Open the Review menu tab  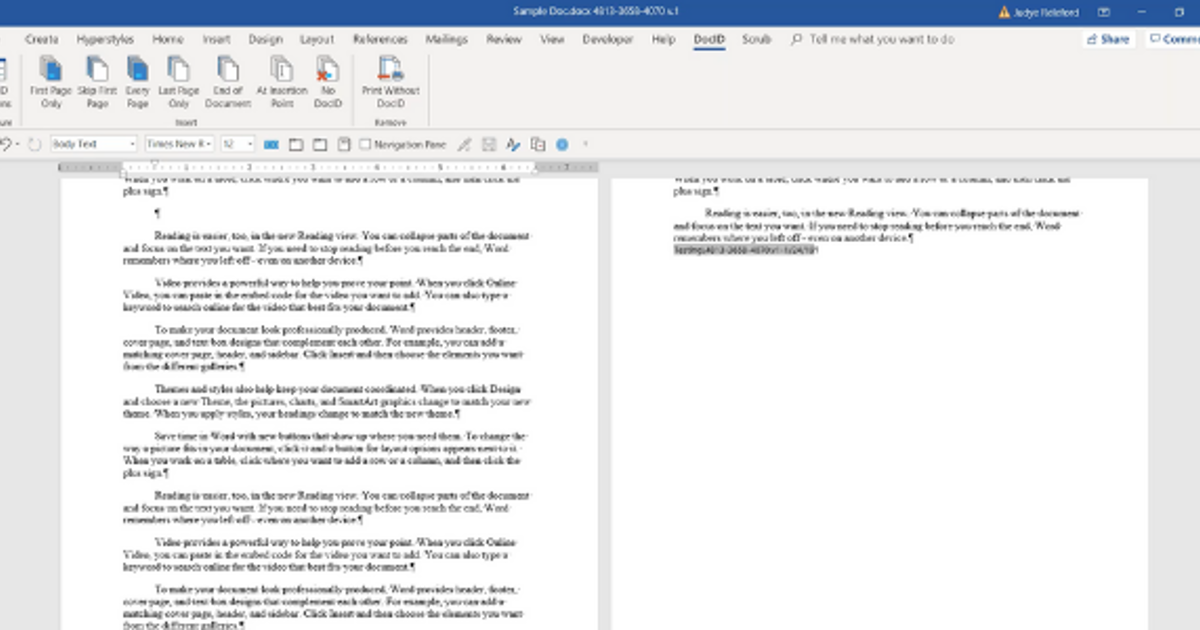[x=504, y=40]
